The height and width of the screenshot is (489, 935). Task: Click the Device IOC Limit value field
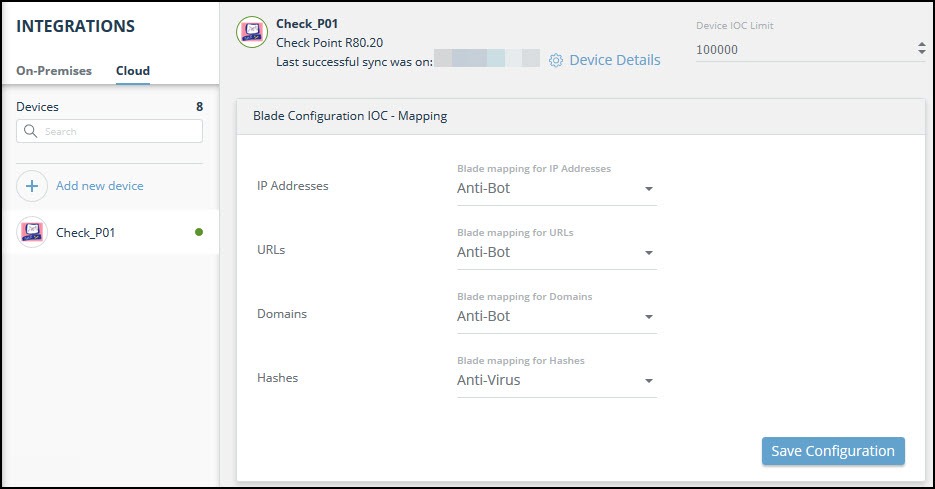point(800,48)
